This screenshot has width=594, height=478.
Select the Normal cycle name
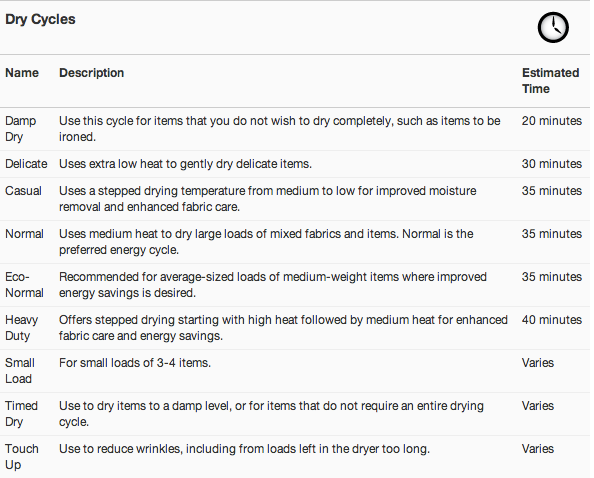click(24, 234)
